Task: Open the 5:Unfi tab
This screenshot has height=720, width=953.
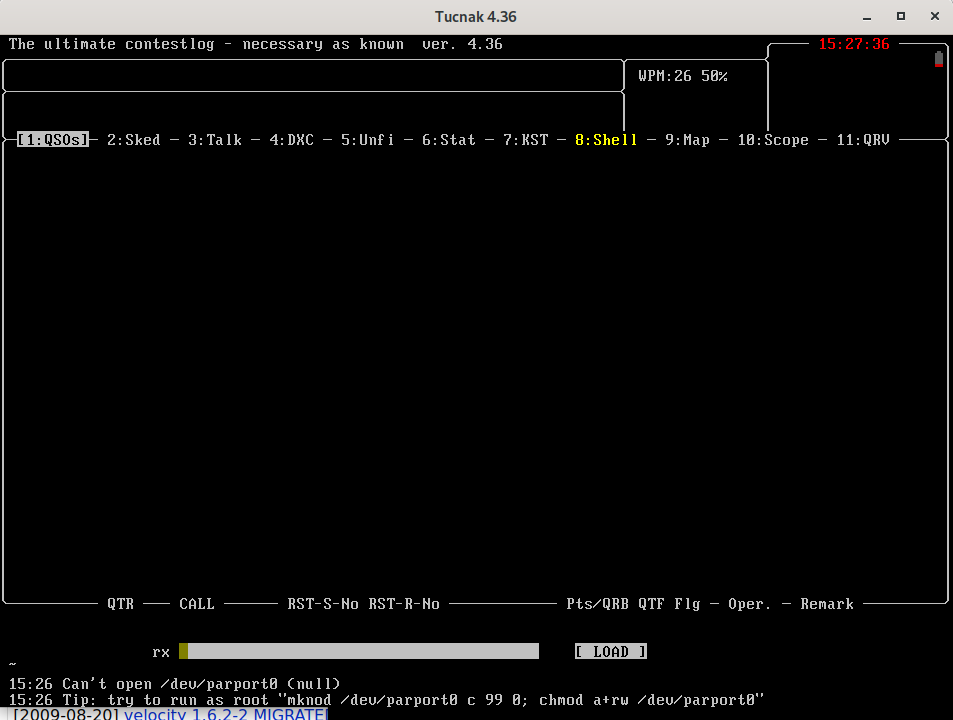Action: tap(368, 140)
